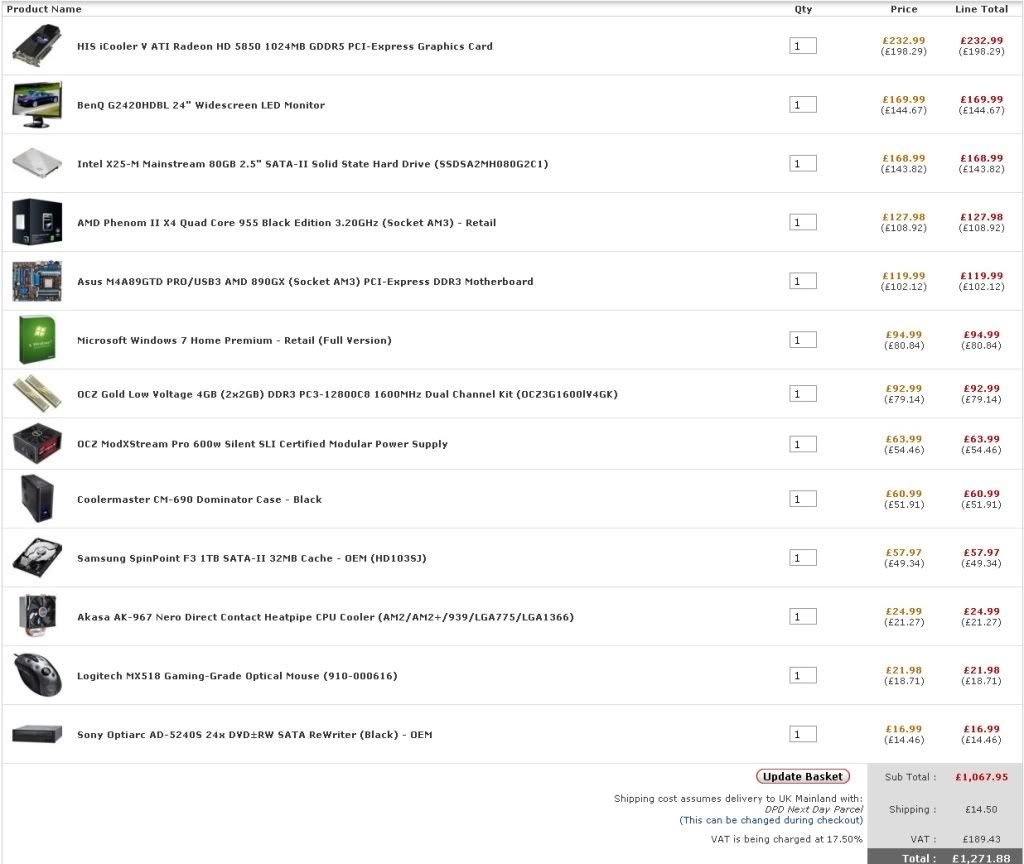
Task: Click the OCZ ModXStream quantity box
Action: (x=803, y=444)
